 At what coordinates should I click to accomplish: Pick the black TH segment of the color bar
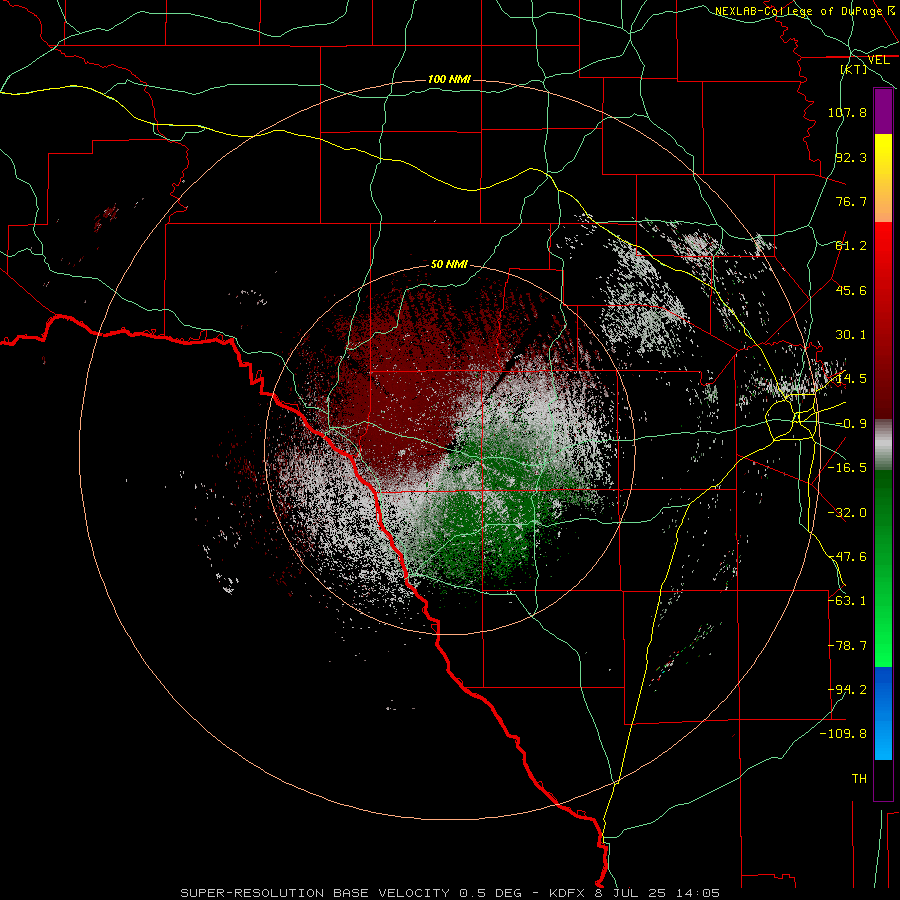pyautogui.click(x=883, y=779)
